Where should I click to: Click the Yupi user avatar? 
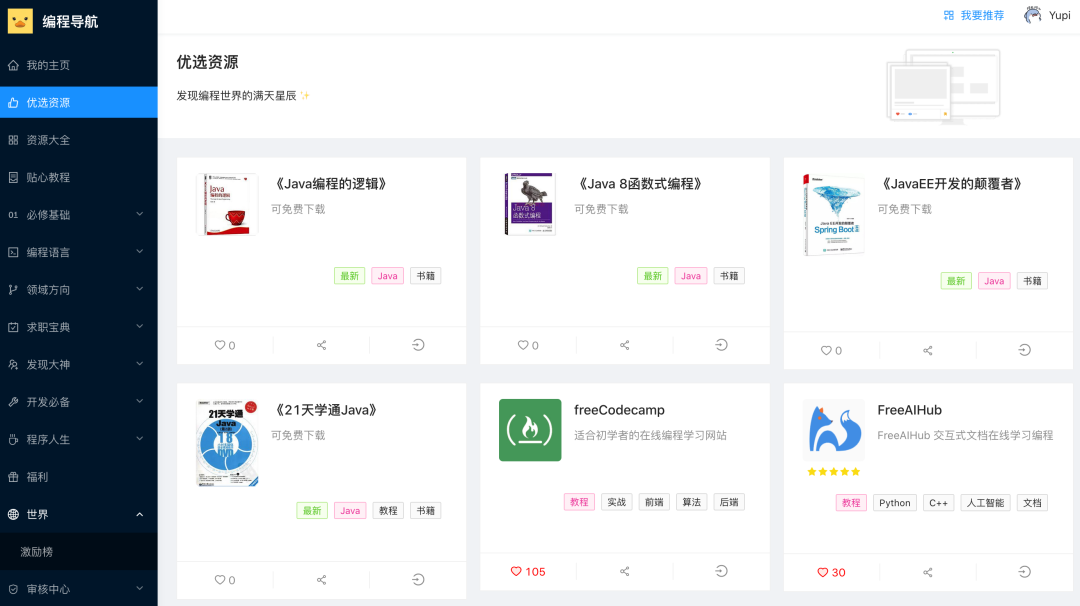click(x=1033, y=15)
